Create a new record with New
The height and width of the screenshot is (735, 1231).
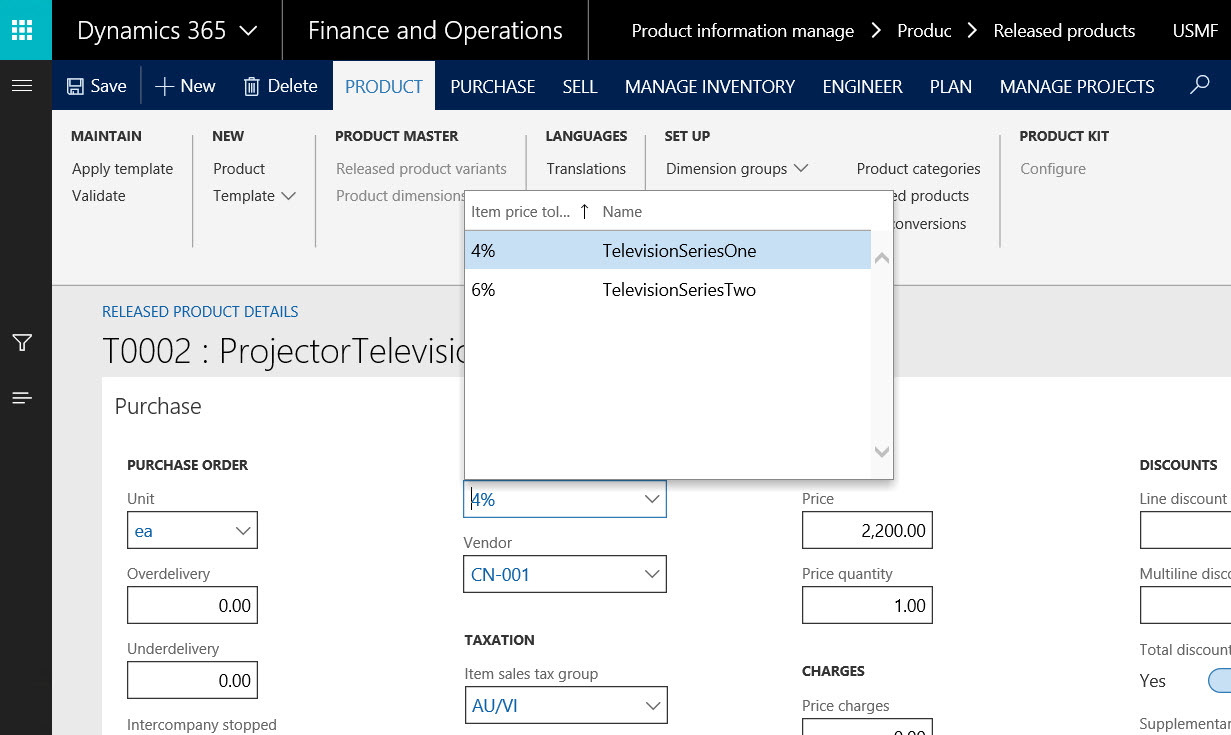(x=185, y=86)
